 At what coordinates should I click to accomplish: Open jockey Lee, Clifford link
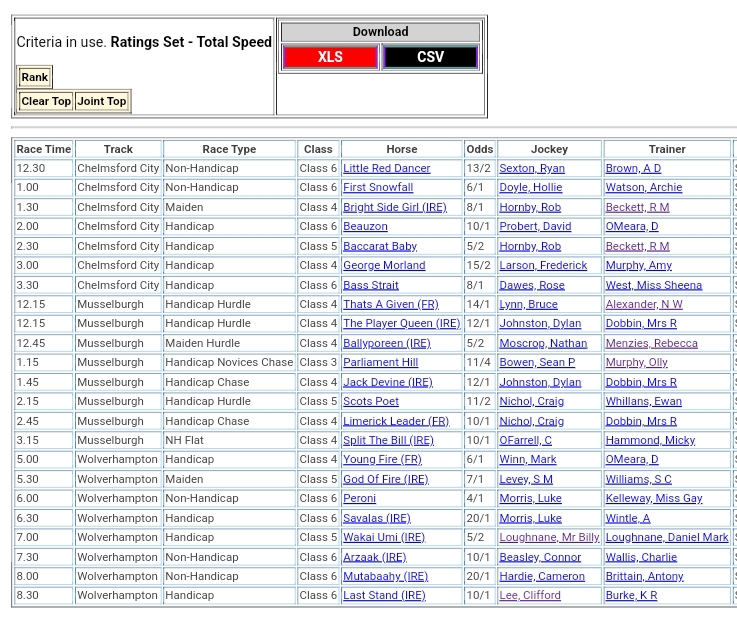tap(530, 595)
